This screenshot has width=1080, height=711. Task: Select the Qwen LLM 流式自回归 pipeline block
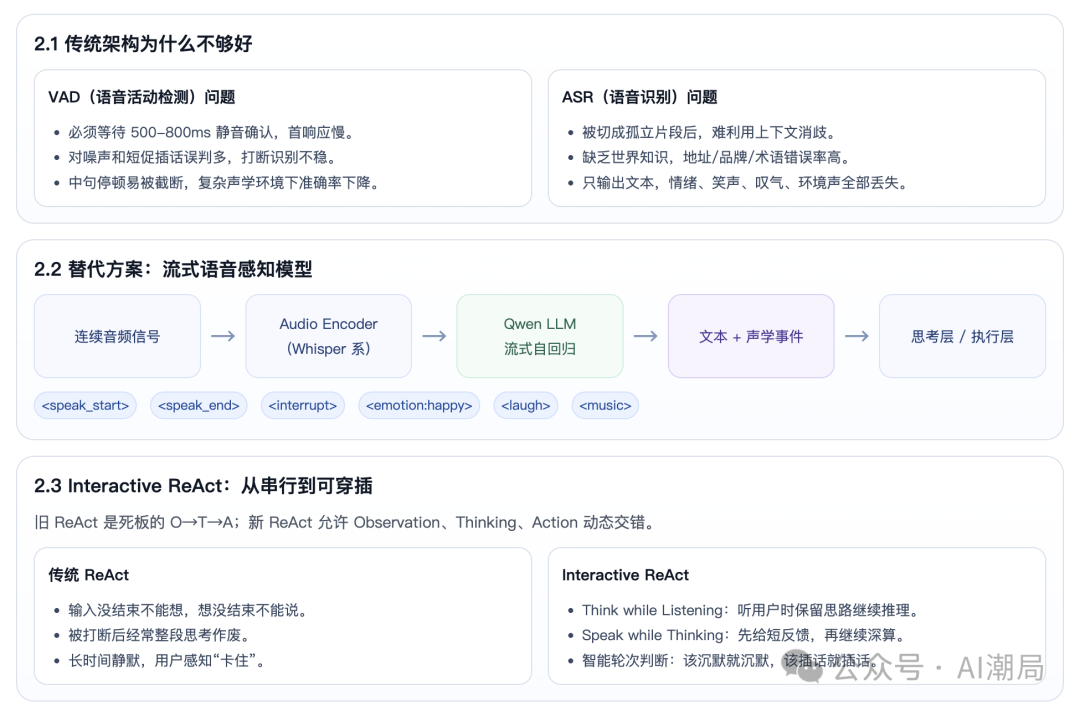539,336
